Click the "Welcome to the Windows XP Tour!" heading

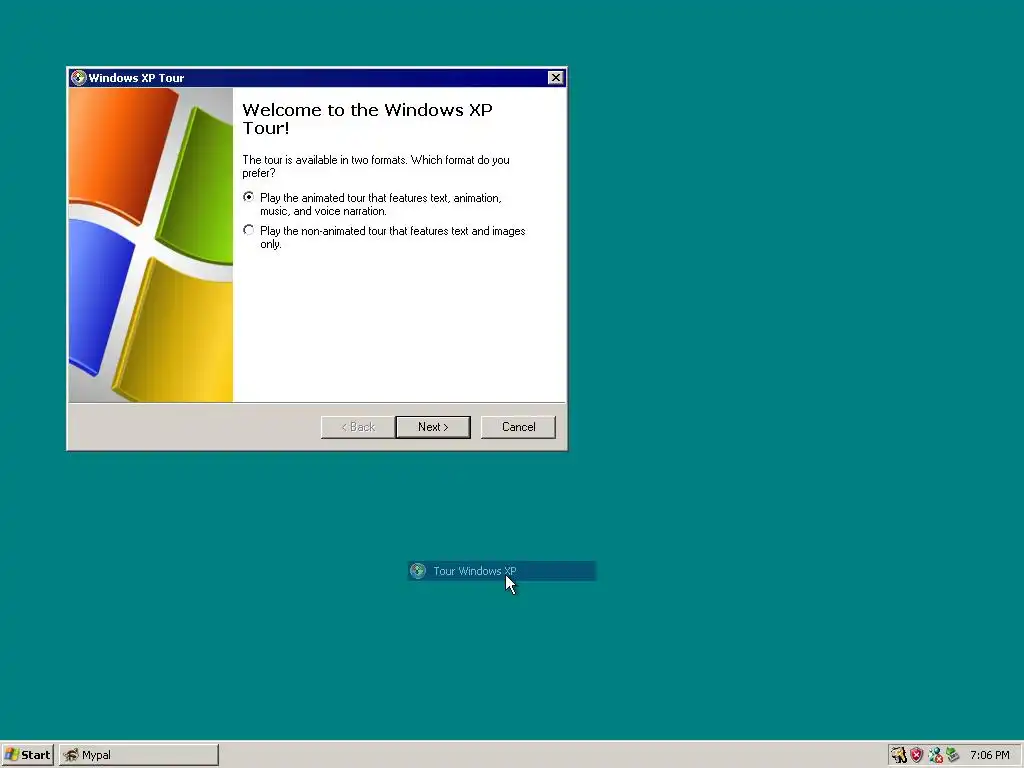367,119
